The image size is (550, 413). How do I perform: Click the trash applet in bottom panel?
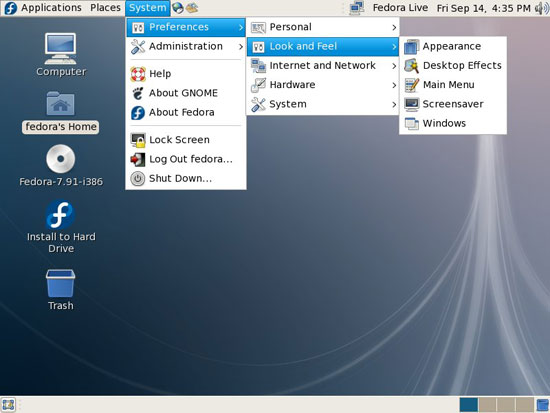(542, 405)
